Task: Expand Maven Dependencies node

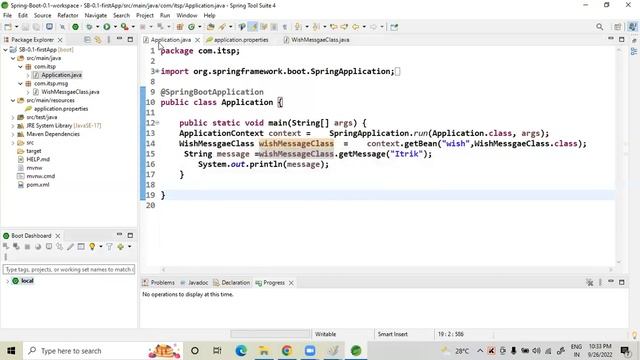Action: coord(13,134)
